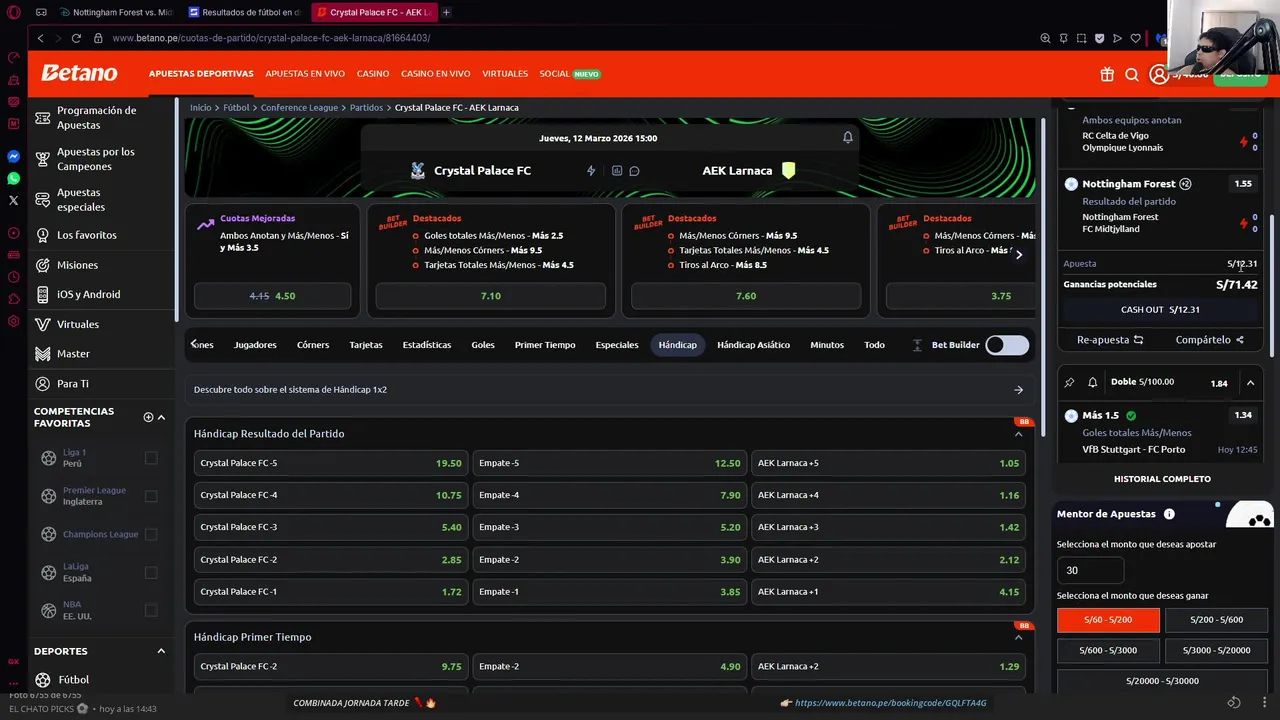Open Historial Completo link
This screenshot has height=720, width=1280.
pos(1162,479)
